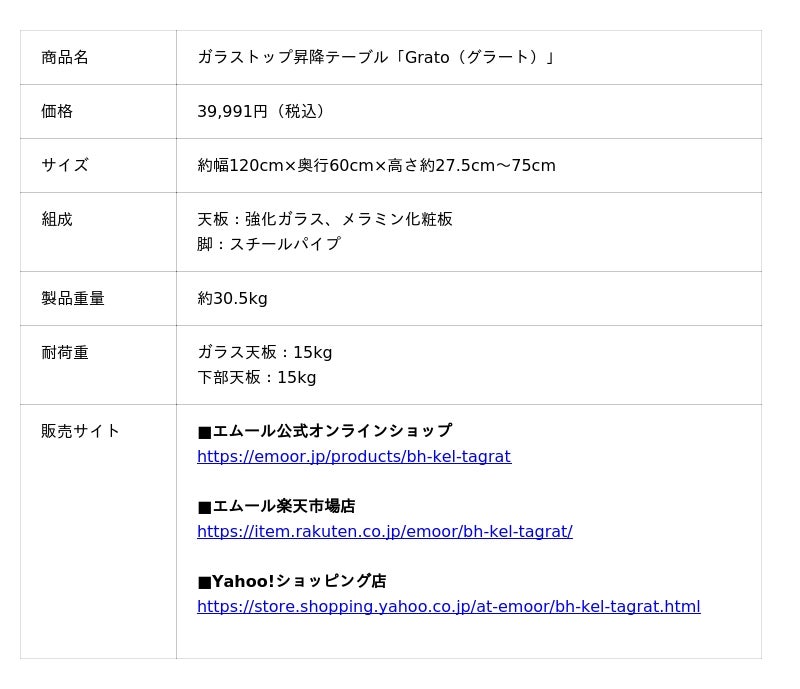Click the 組成 row label
Viewport: 800px width, 689px height.
coord(57,220)
